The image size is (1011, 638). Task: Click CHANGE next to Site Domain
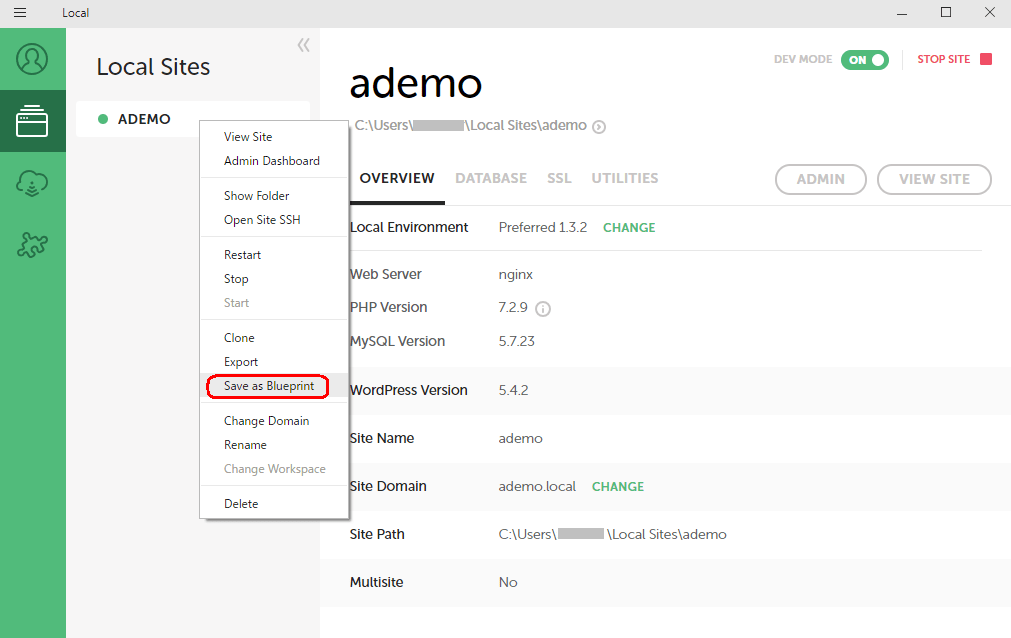(x=618, y=487)
